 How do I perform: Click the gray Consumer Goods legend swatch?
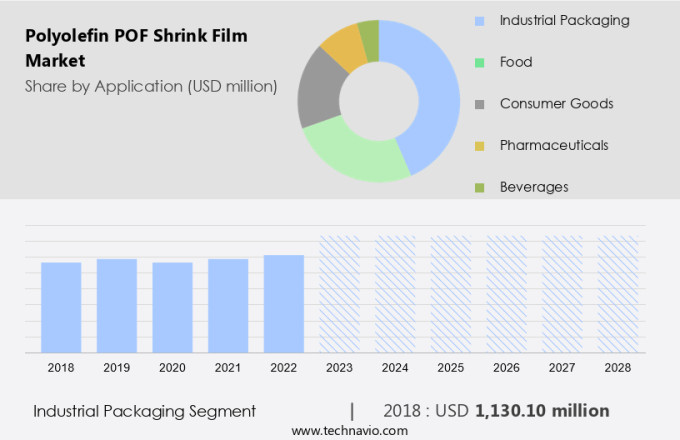tap(481, 104)
